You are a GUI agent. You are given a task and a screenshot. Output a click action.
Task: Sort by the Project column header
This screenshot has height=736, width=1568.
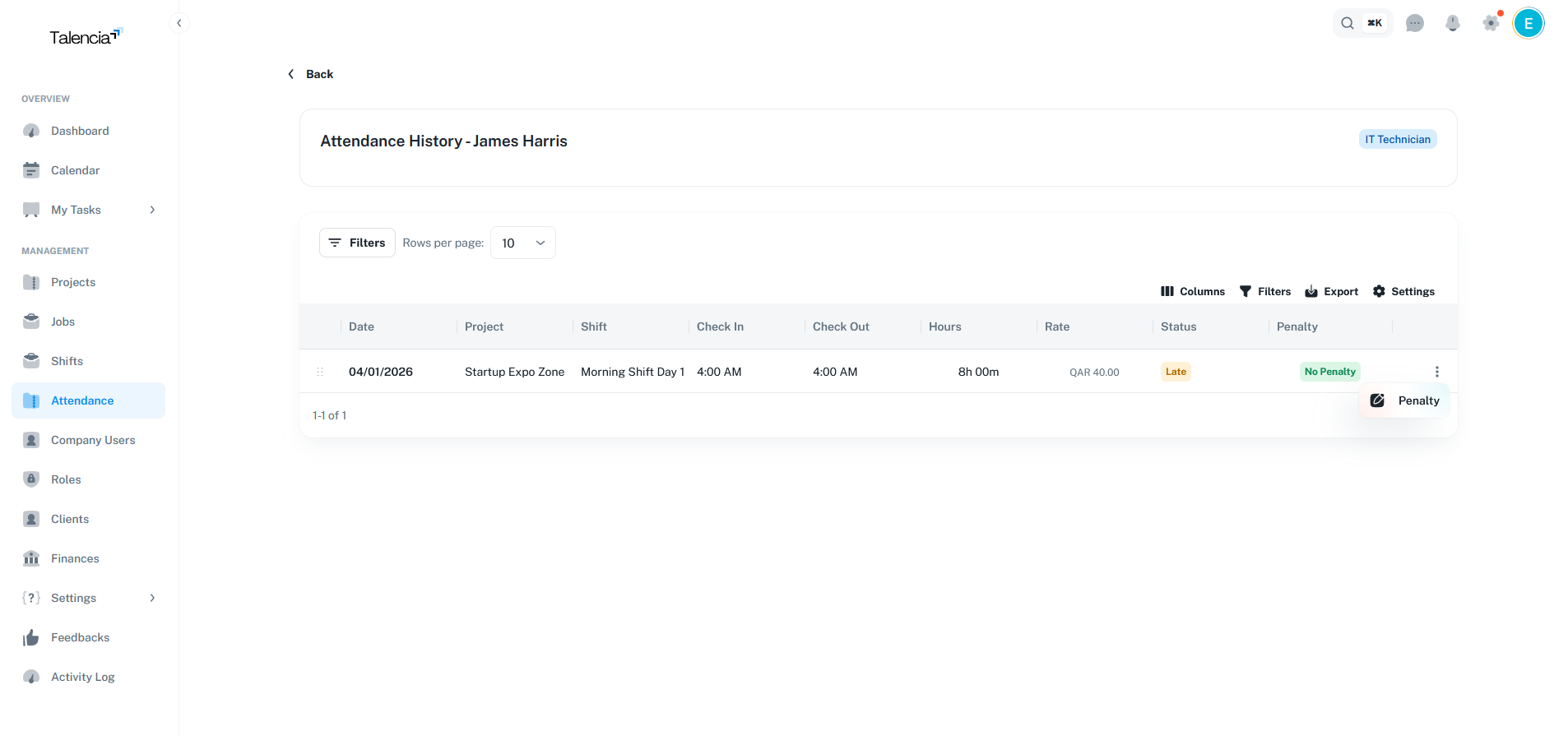point(484,326)
